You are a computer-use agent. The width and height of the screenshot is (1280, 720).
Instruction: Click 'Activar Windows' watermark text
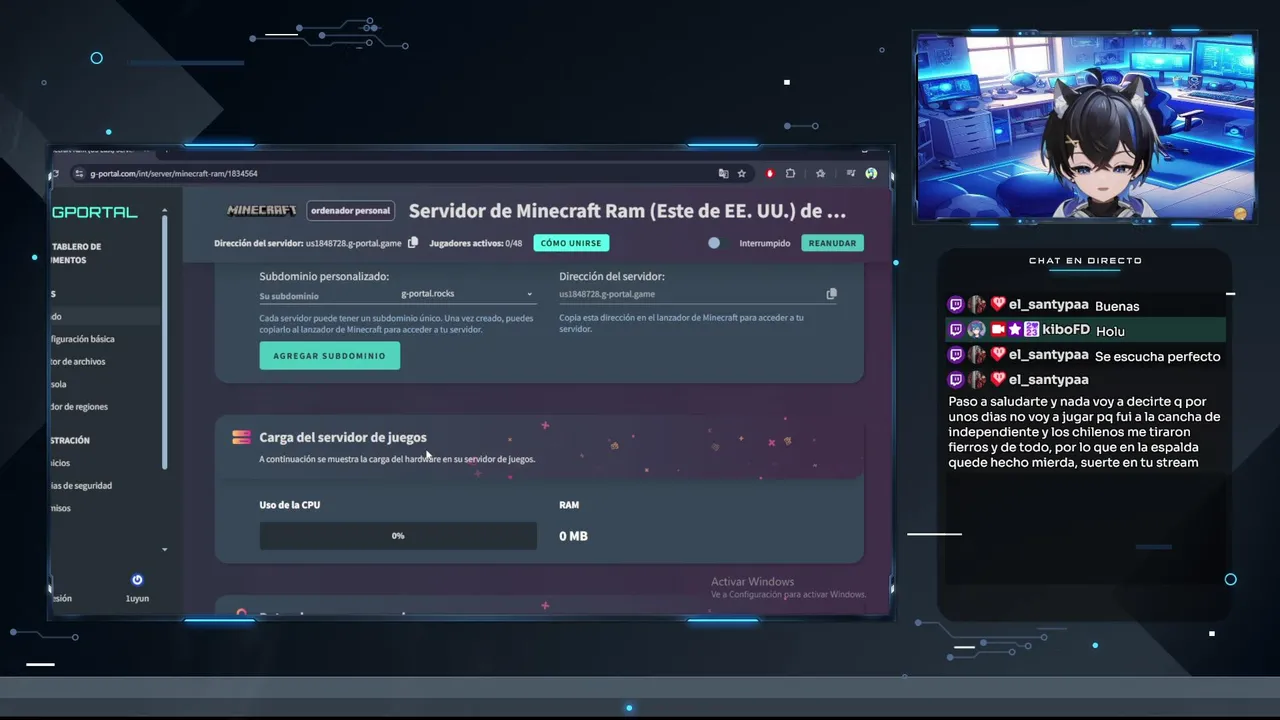(752, 581)
